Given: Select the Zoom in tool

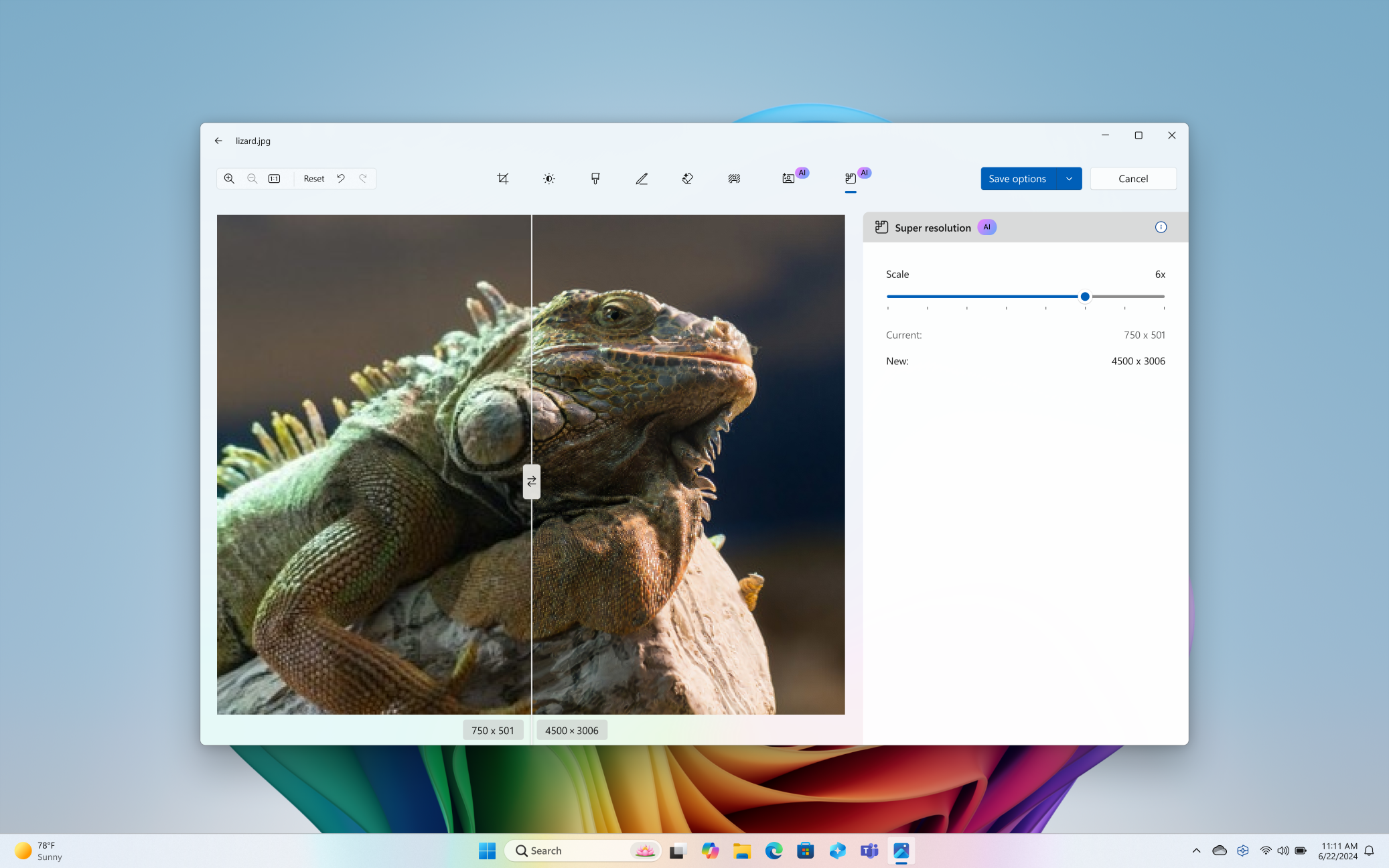Looking at the screenshot, I should click(229, 178).
